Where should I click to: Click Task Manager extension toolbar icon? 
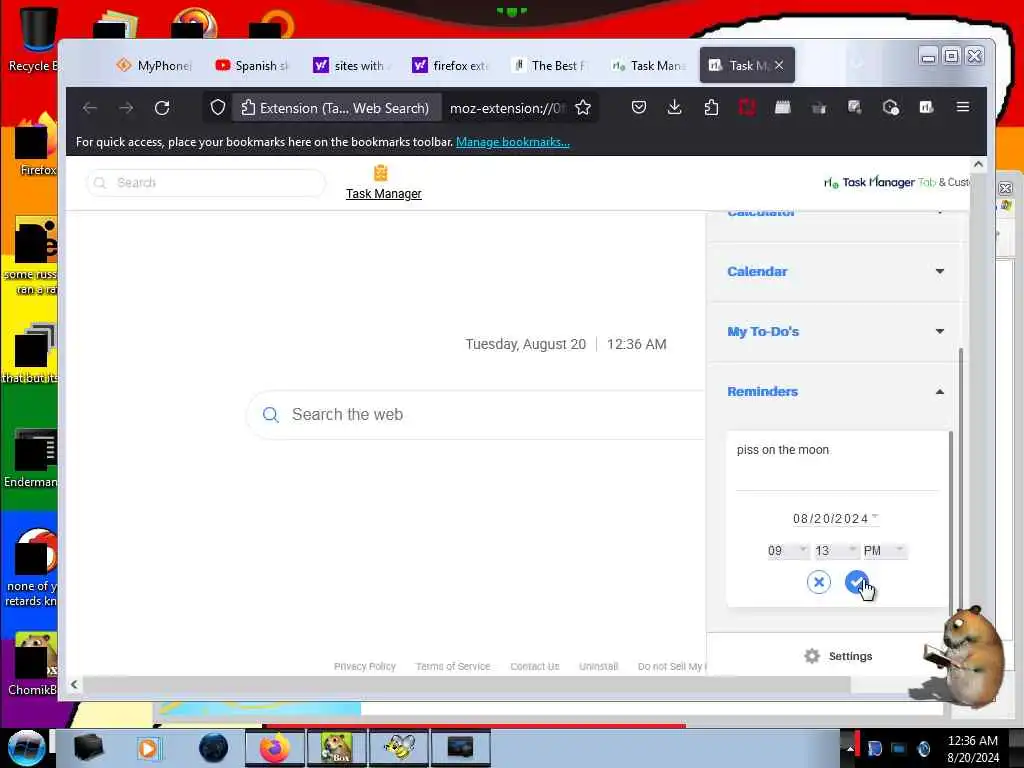(x=926, y=107)
